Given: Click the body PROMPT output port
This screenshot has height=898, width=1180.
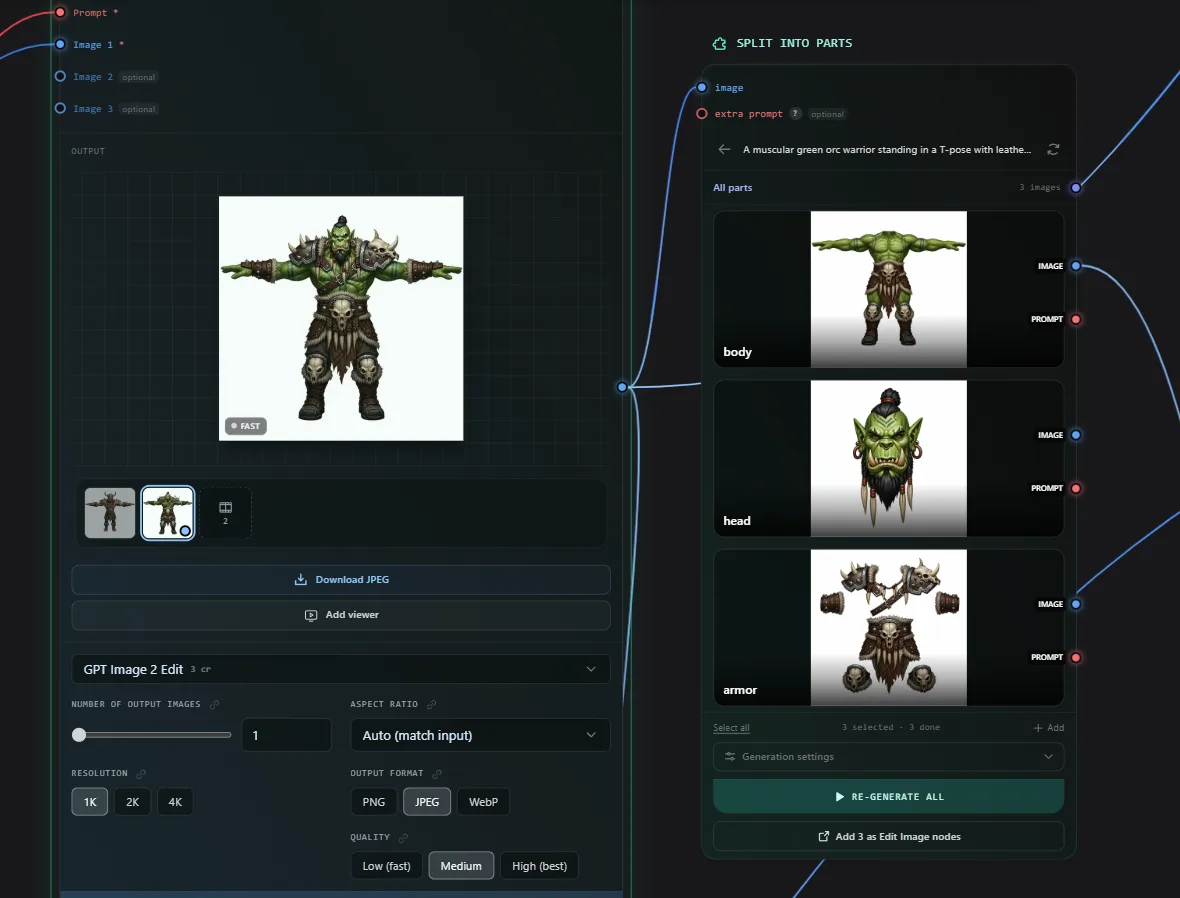Looking at the screenshot, I should point(1075,319).
